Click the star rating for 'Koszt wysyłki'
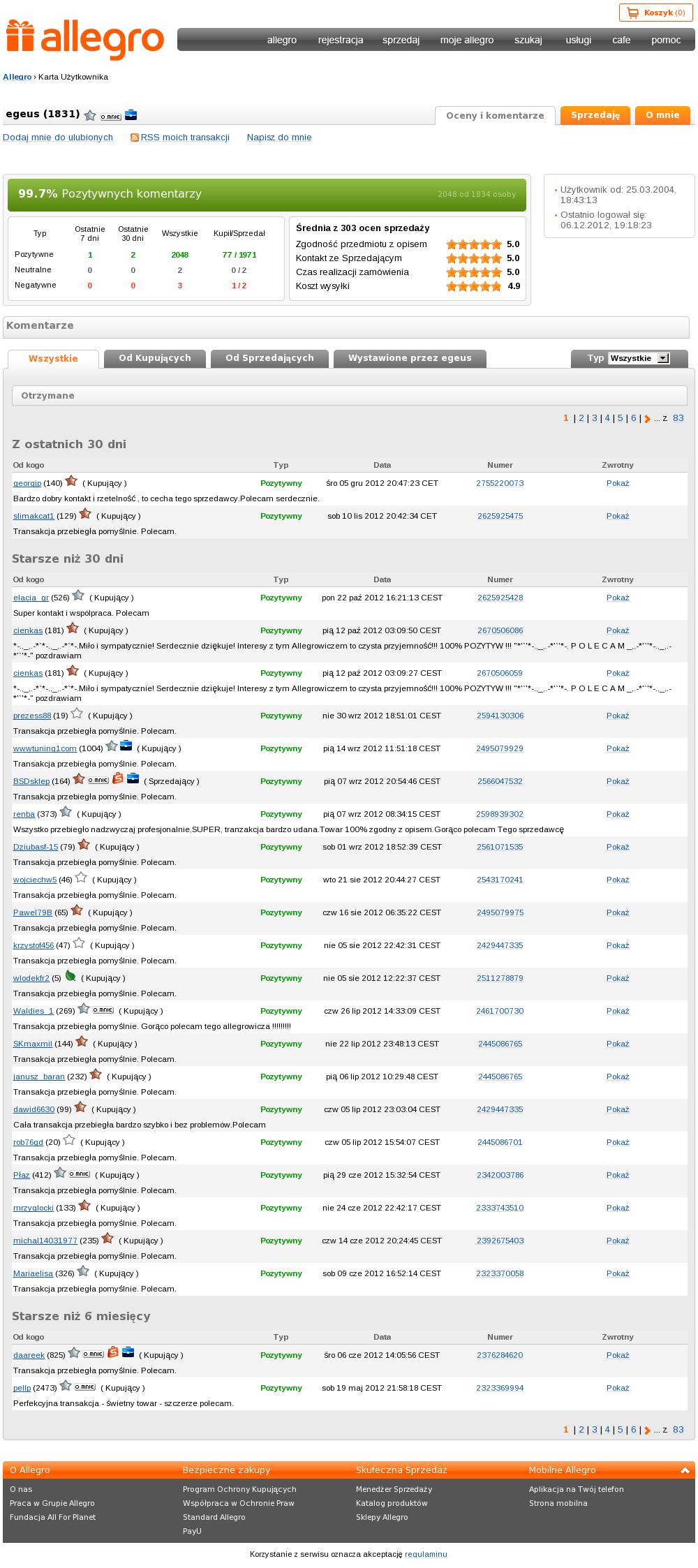The image size is (698, 1568). coord(474,286)
